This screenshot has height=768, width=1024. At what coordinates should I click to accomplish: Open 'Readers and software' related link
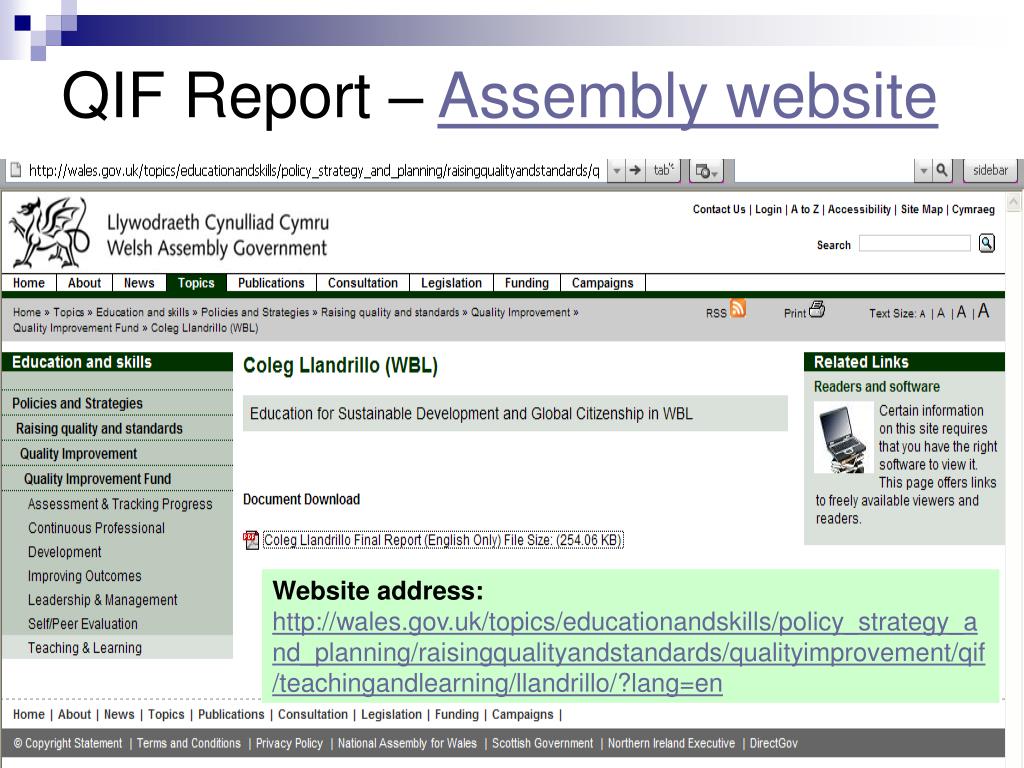876,387
